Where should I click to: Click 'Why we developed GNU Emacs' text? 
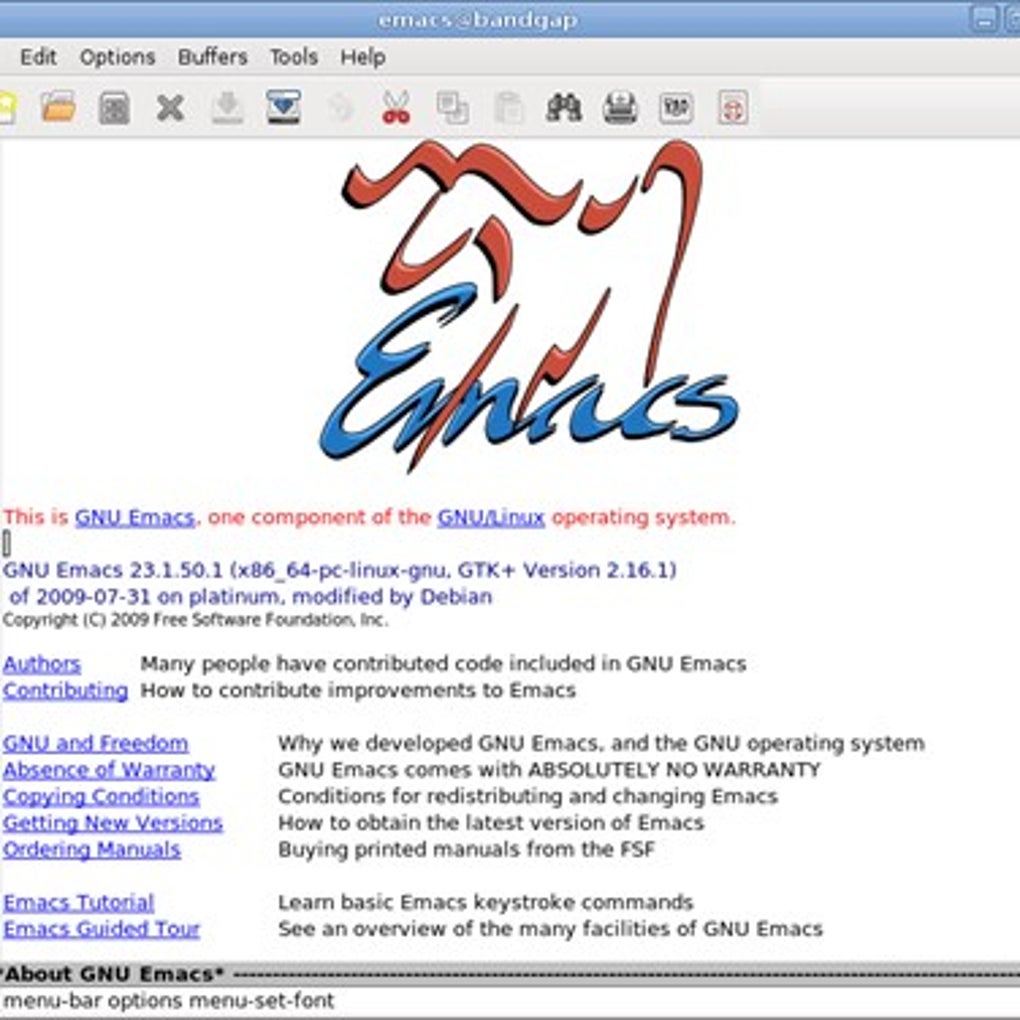(x=601, y=744)
